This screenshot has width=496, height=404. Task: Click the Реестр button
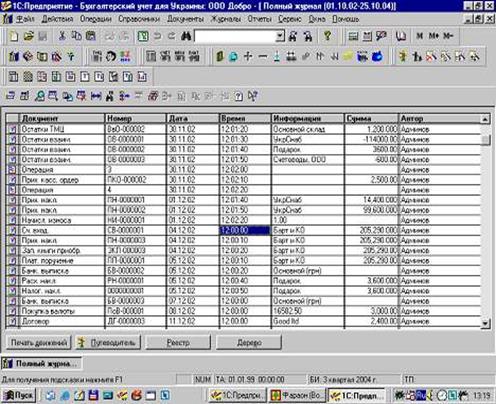(178, 342)
